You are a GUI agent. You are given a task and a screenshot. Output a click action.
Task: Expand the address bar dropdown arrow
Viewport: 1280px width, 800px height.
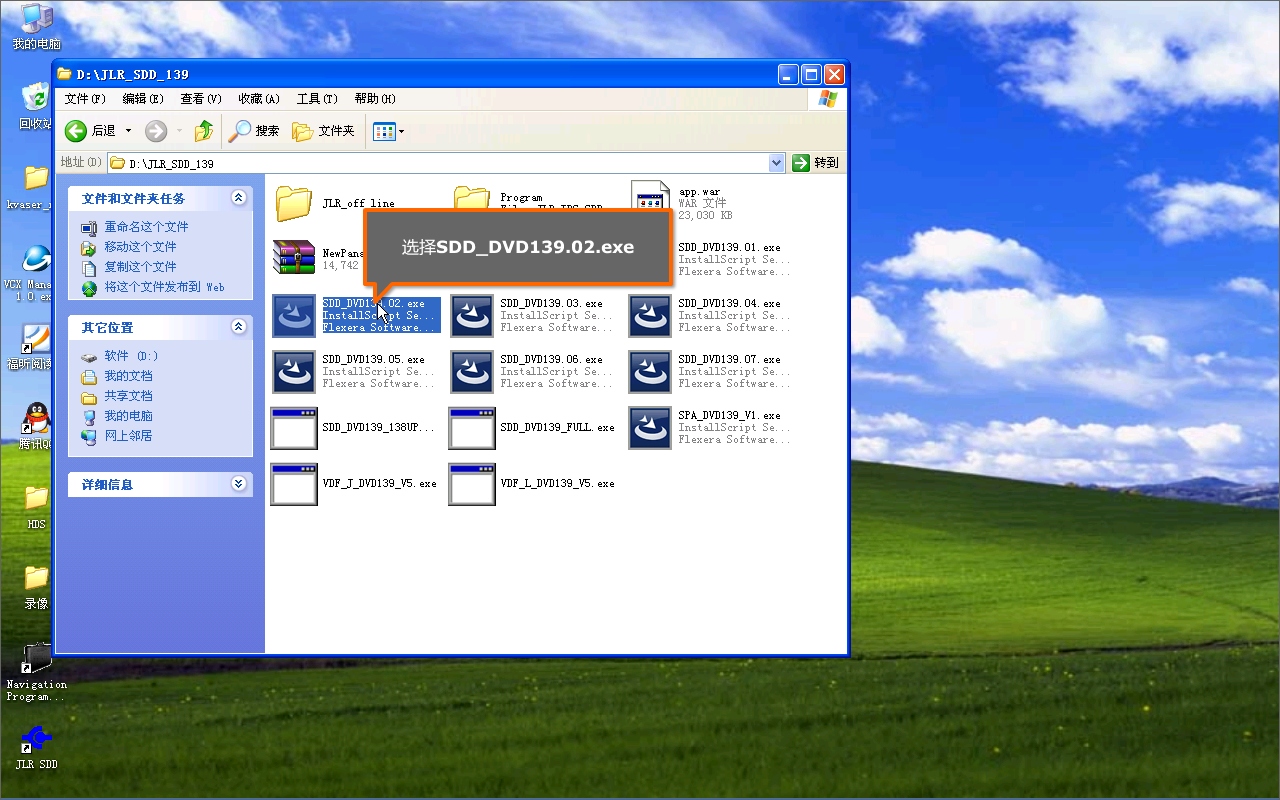point(777,163)
